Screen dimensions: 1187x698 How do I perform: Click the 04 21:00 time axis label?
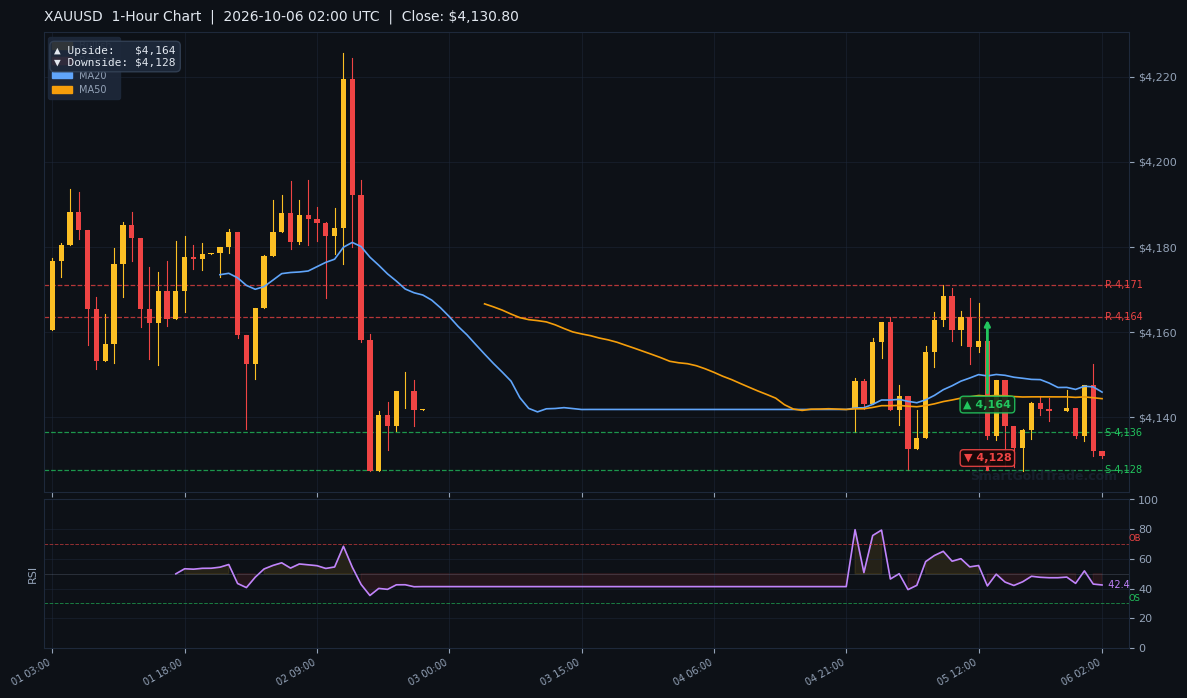(x=826, y=672)
